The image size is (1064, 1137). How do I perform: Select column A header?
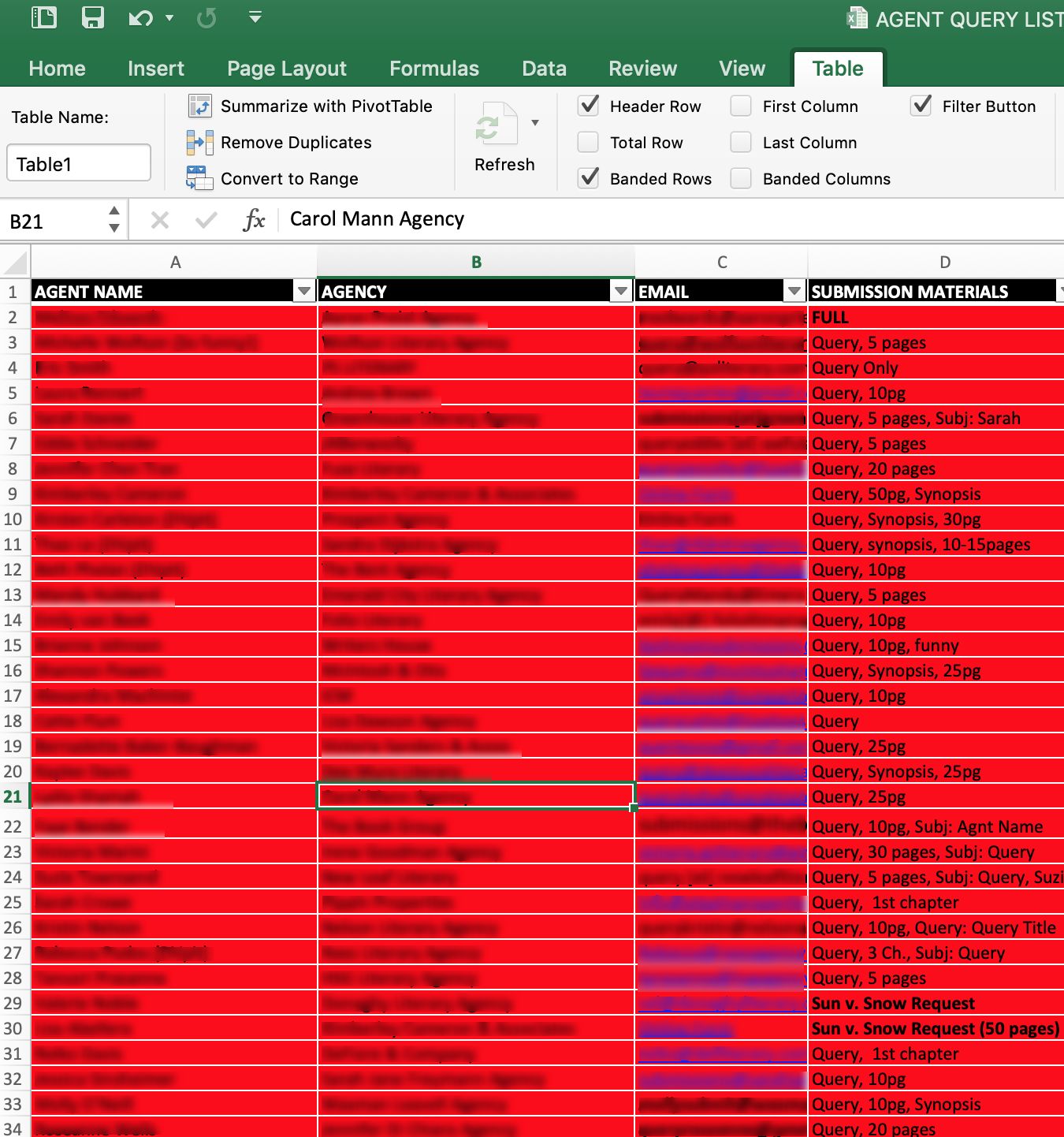point(175,262)
